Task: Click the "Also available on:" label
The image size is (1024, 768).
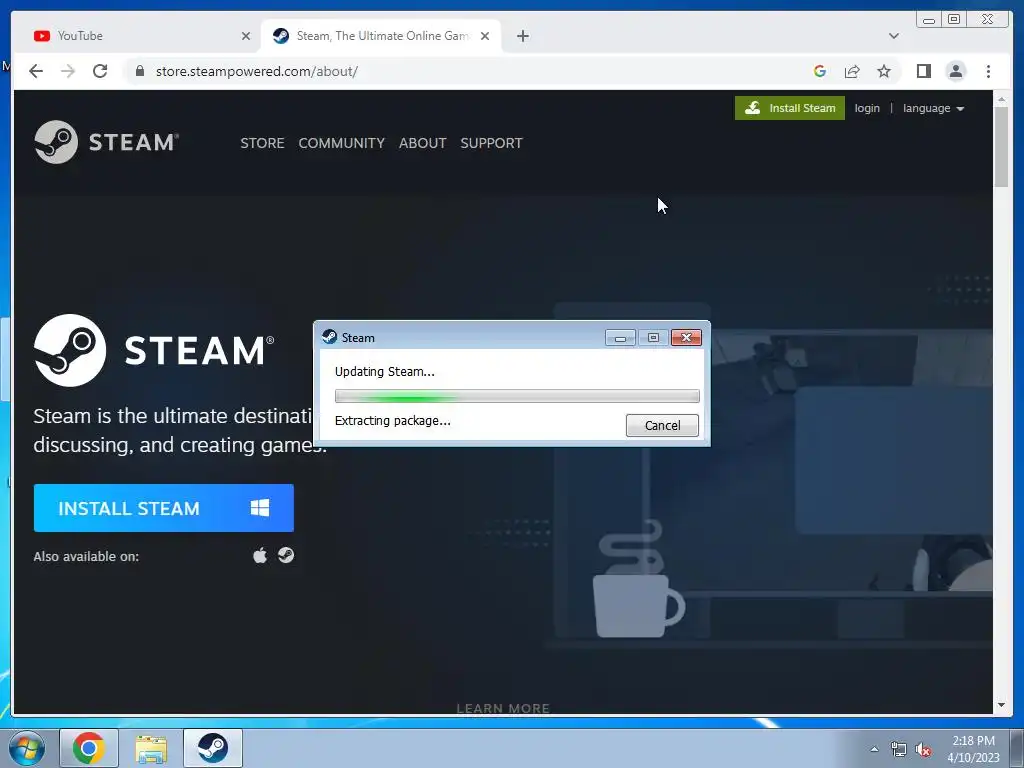Action: point(86,556)
